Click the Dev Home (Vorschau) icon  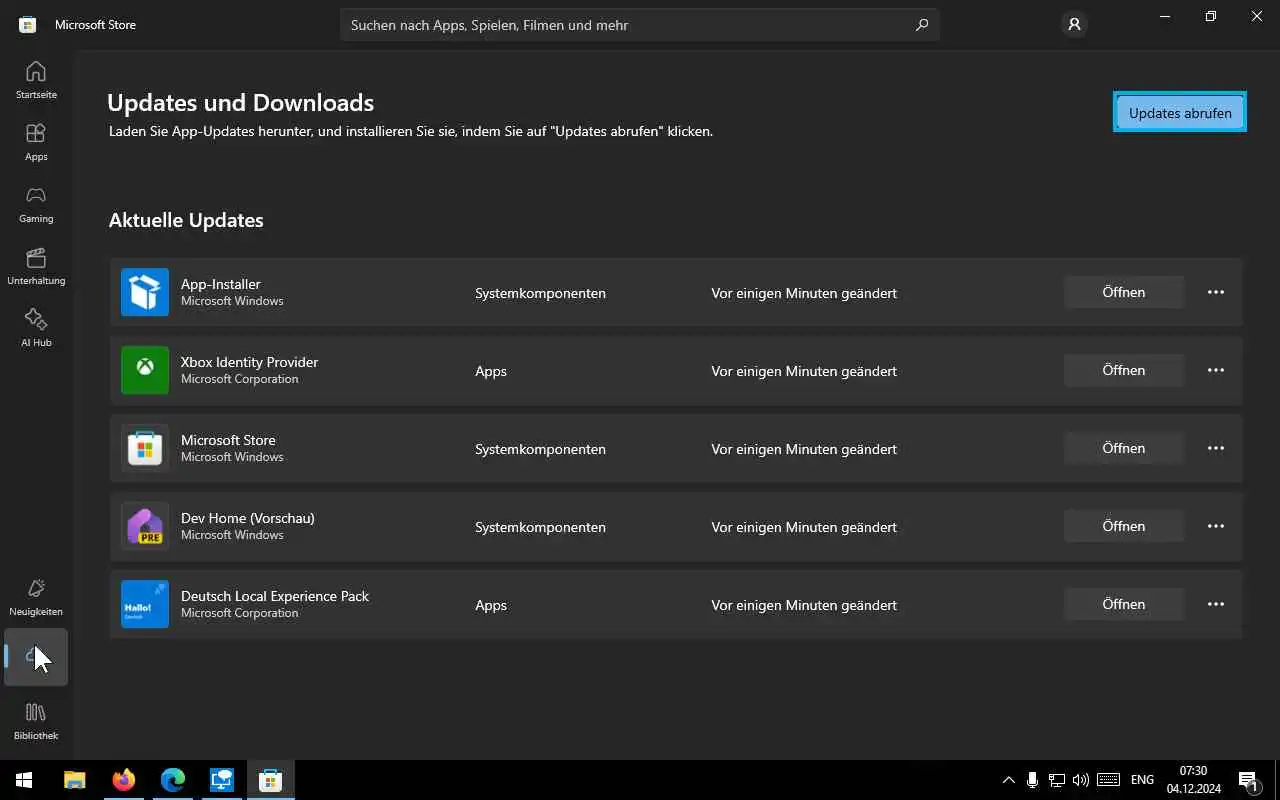pyautogui.click(x=145, y=526)
